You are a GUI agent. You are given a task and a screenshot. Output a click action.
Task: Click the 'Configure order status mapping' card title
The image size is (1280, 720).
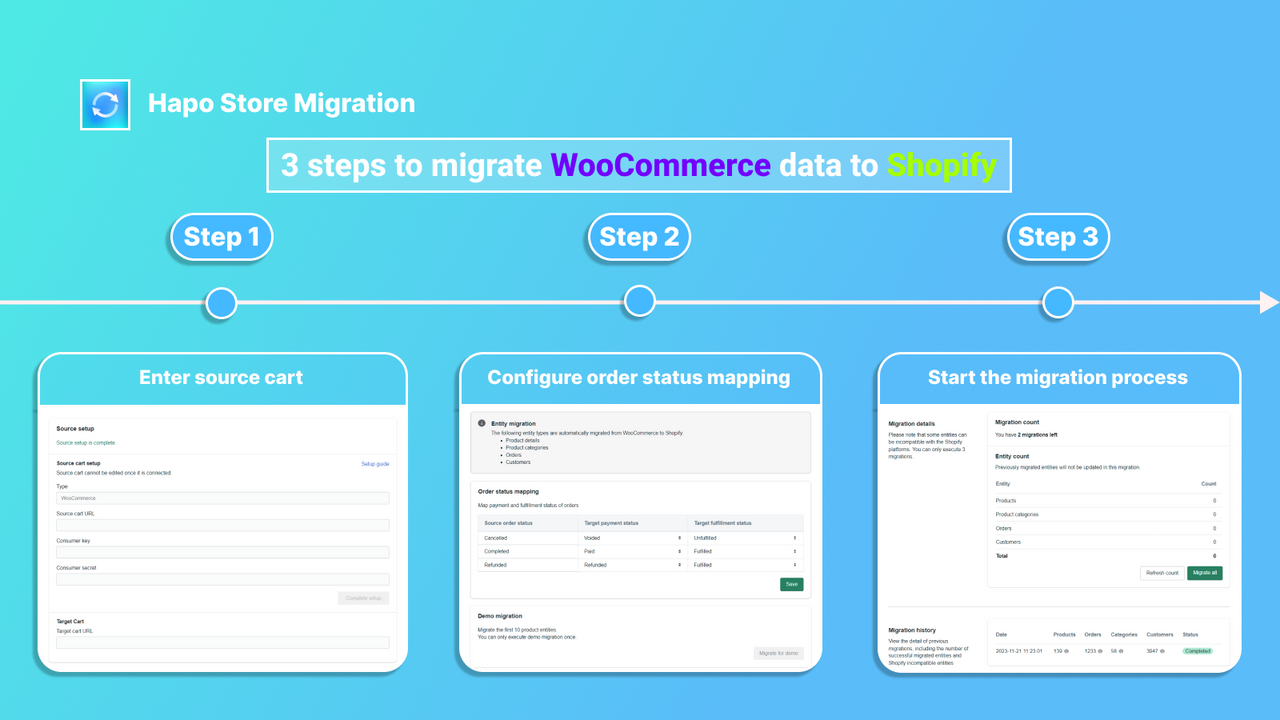639,378
